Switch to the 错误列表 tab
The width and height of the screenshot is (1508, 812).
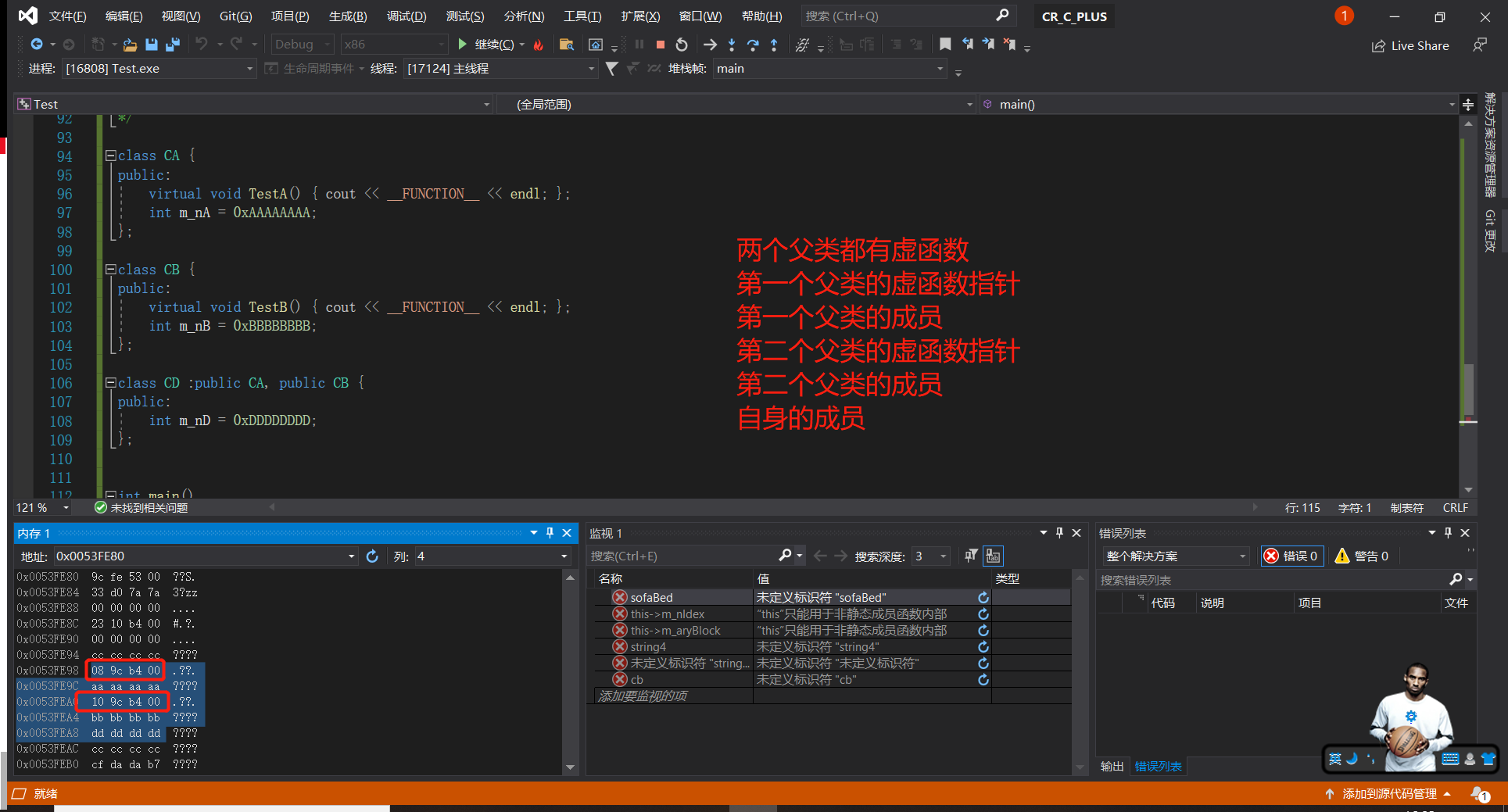click(1158, 766)
